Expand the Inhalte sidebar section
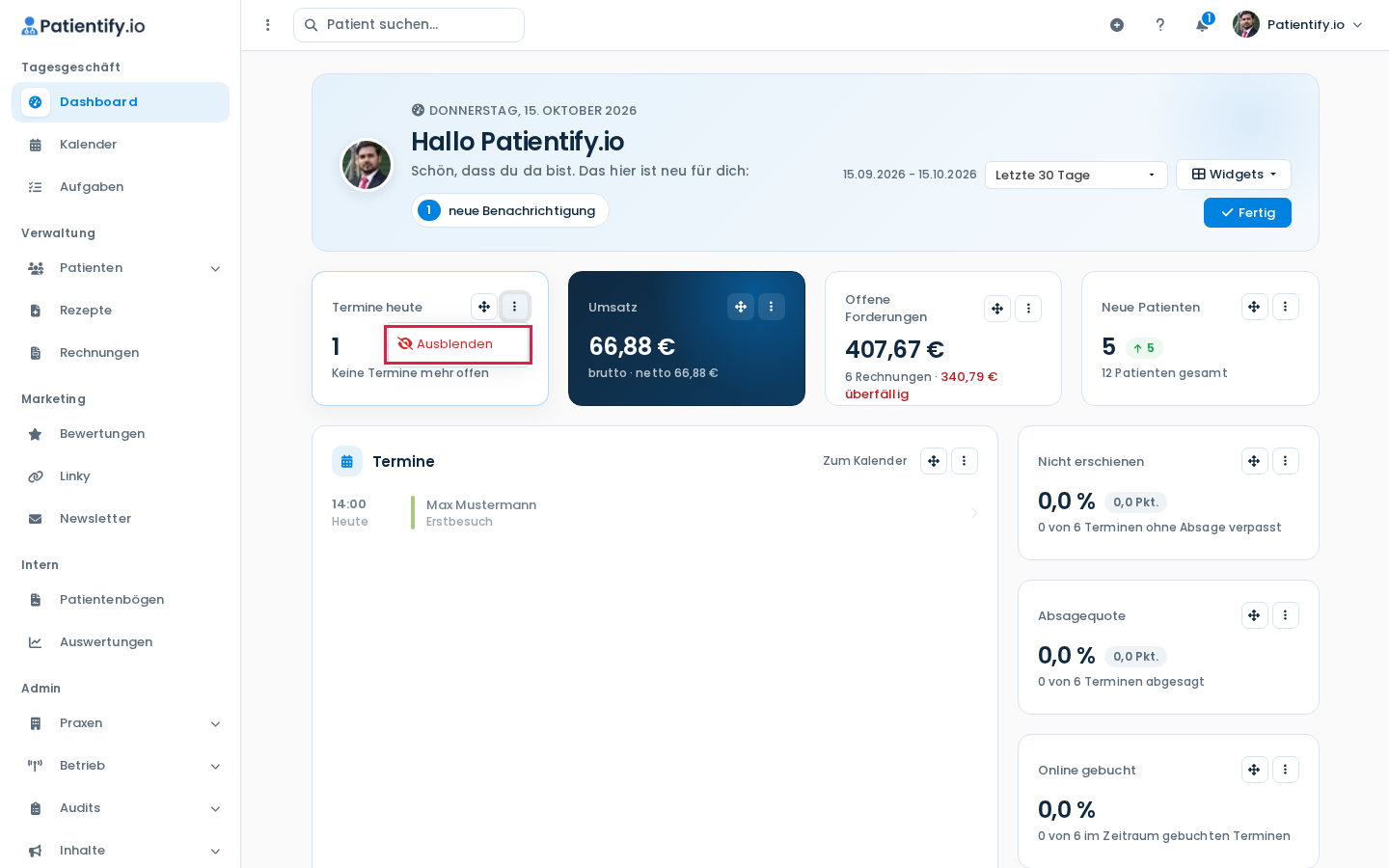This screenshot has width=1389, height=868. pyautogui.click(x=121, y=851)
